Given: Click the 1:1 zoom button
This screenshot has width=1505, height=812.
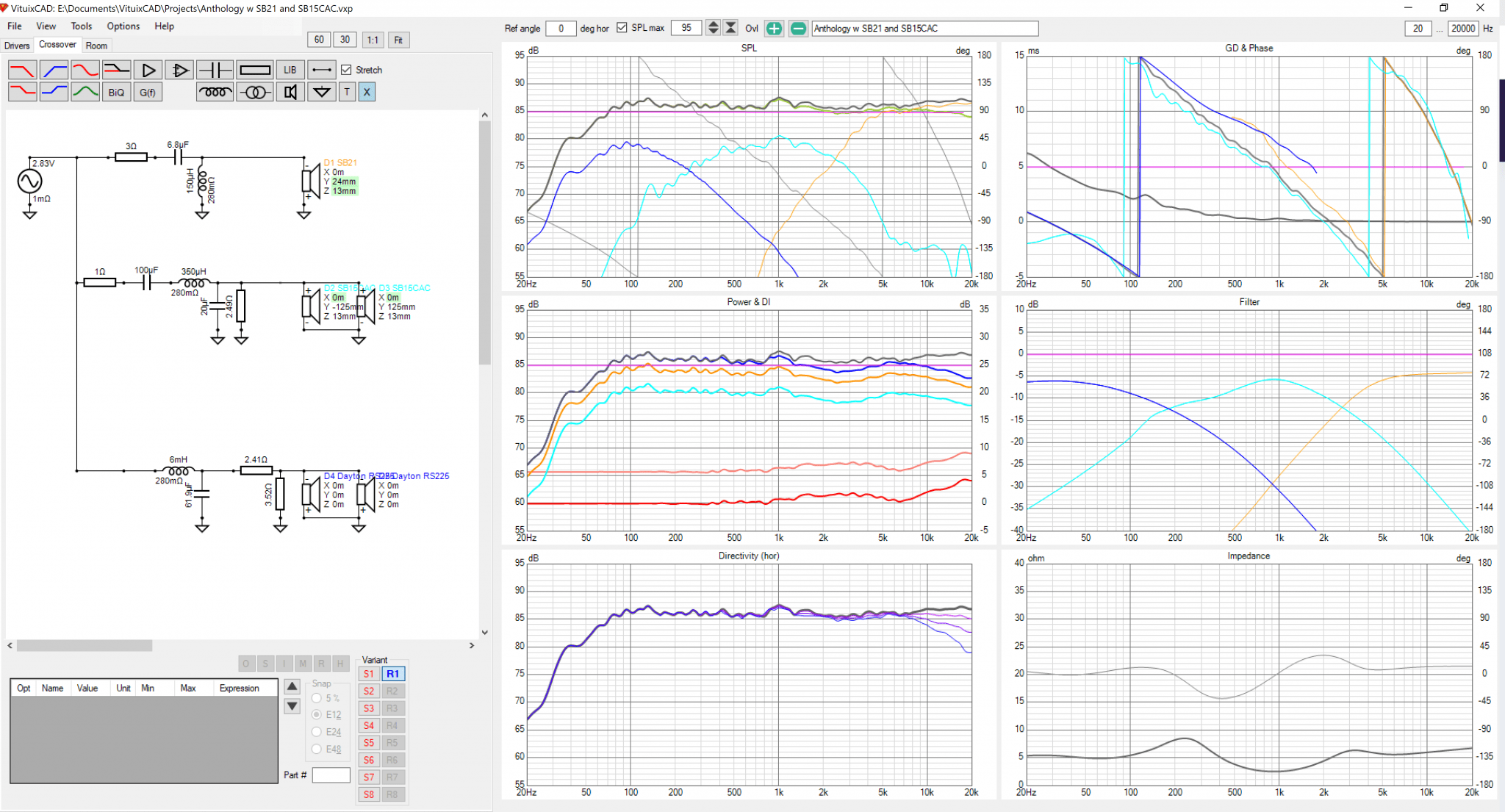Looking at the screenshot, I should [373, 40].
